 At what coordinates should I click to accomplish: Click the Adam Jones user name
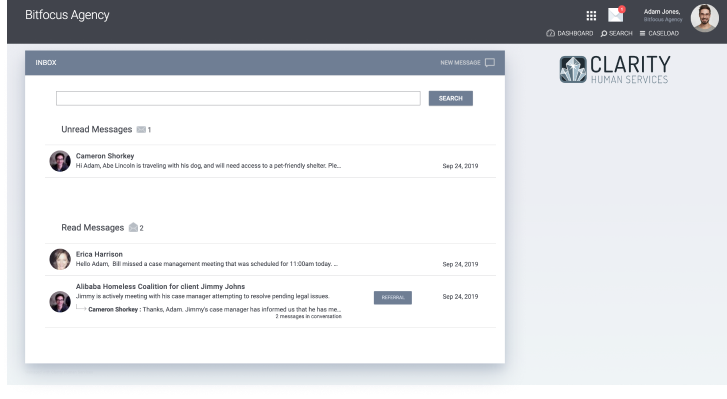pos(662,12)
